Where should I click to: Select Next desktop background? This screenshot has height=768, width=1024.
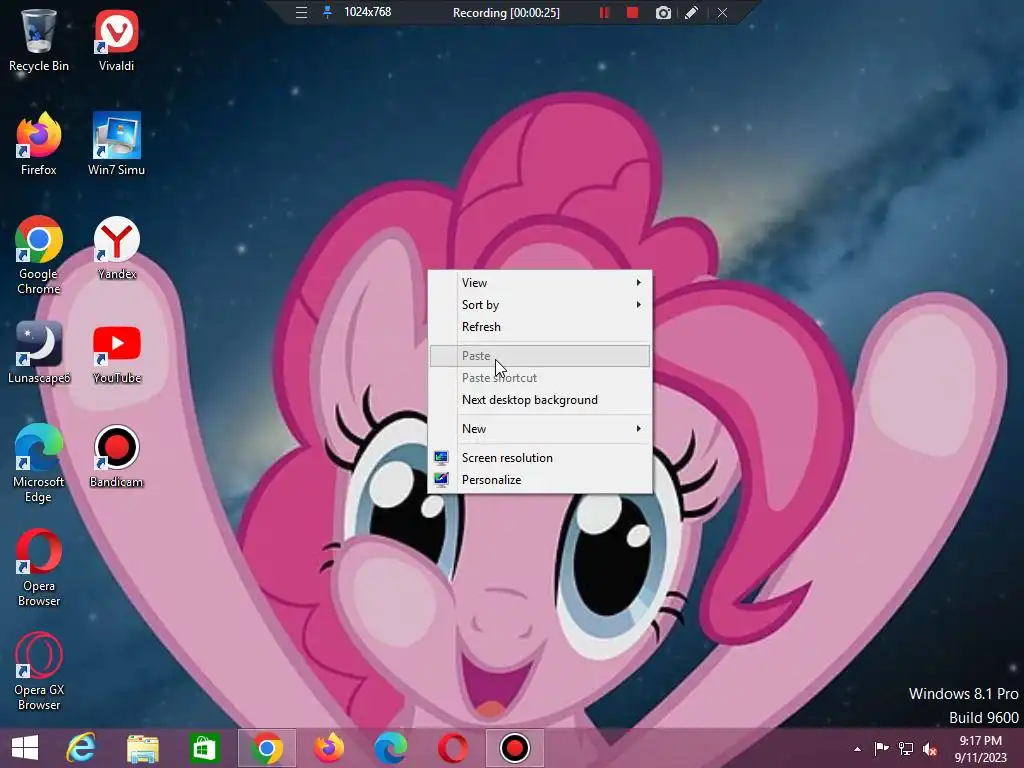click(540, 400)
